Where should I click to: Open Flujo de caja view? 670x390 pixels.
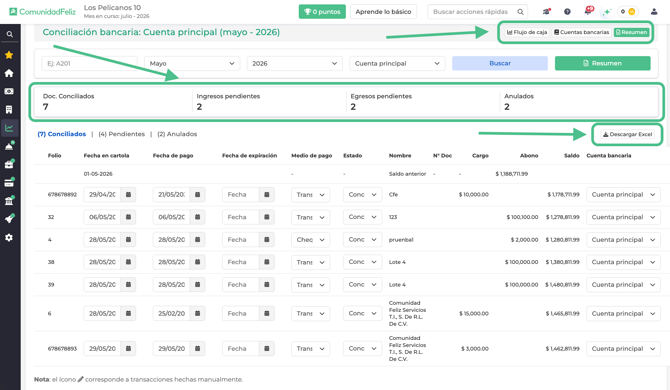(x=526, y=32)
